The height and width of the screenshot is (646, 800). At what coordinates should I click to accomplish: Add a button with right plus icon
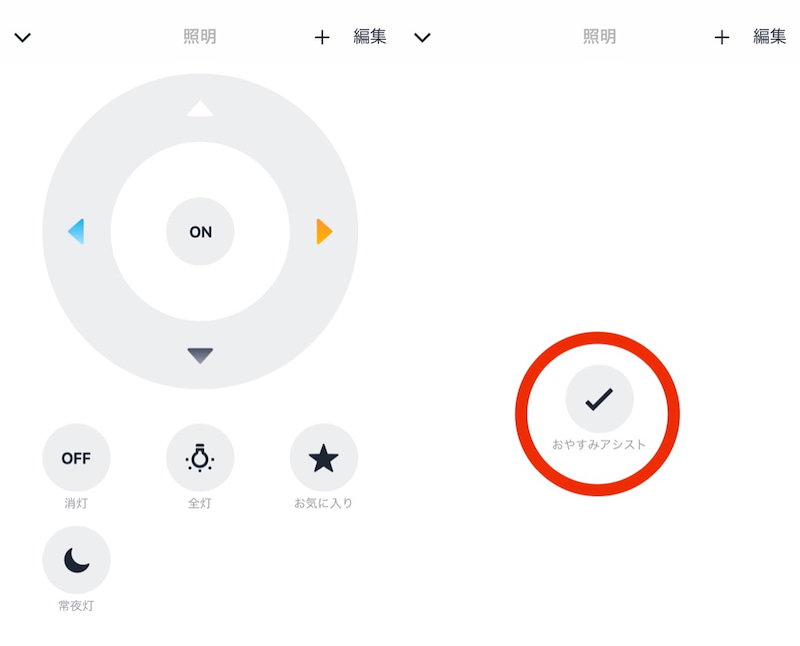[x=721, y=37]
